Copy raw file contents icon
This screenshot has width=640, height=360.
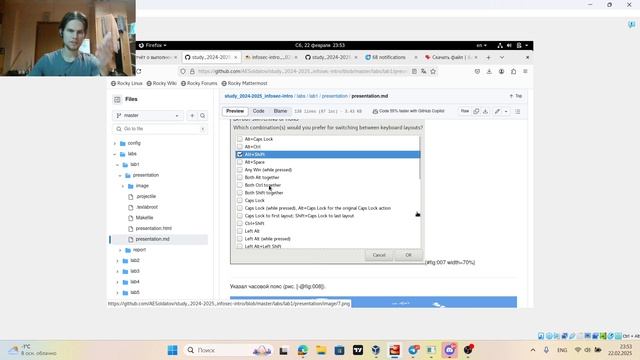click(476, 111)
